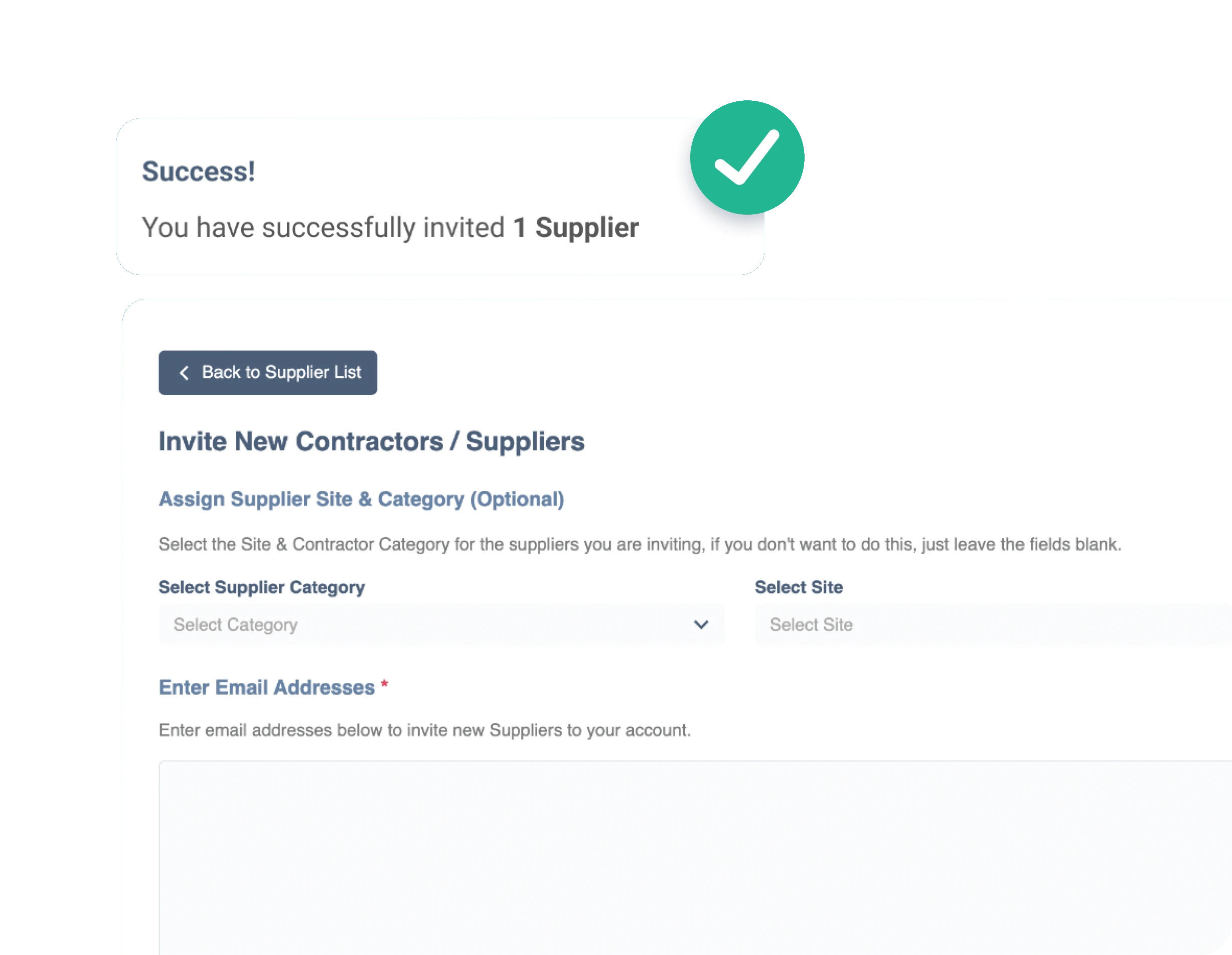
Task: Click the red required asterisk
Action: (x=384, y=684)
